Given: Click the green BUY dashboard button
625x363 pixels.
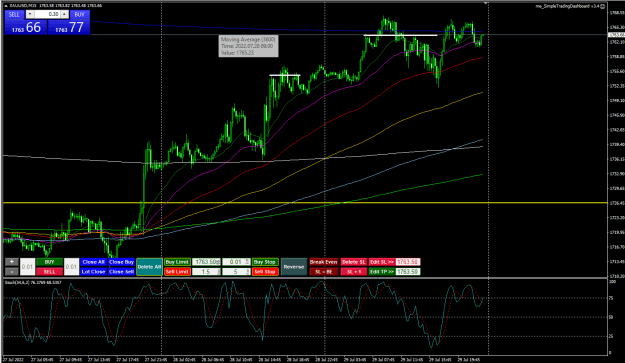Looking at the screenshot, I should pyautogui.click(x=49, y=262).
